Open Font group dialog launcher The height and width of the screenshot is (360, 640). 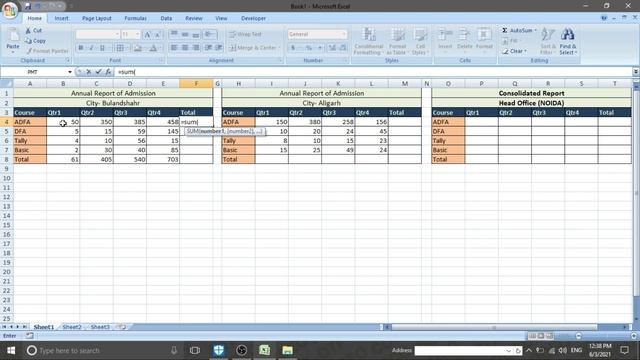(161, 60)
